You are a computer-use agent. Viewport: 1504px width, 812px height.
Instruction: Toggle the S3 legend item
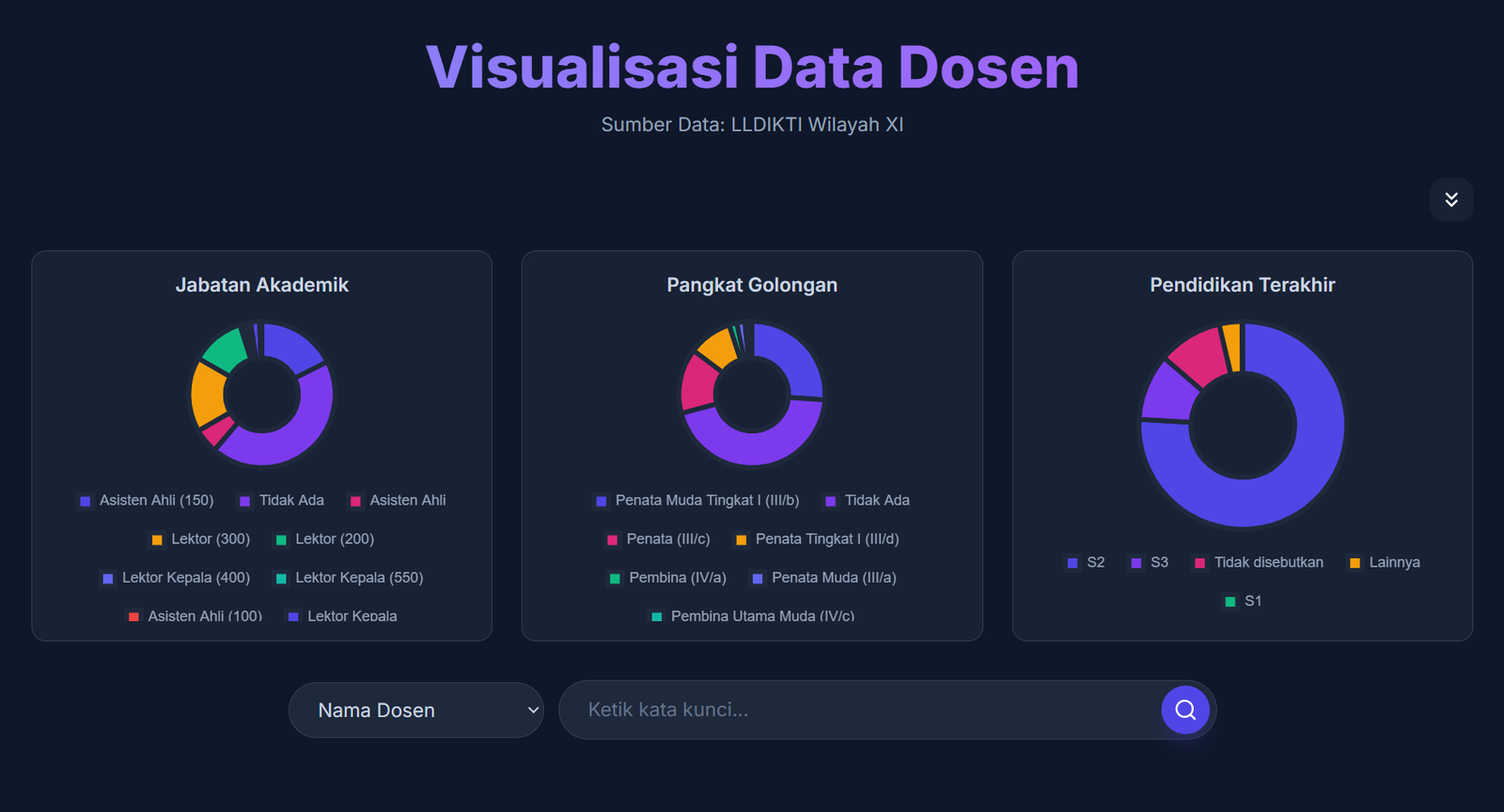[x=1150, y=562]
